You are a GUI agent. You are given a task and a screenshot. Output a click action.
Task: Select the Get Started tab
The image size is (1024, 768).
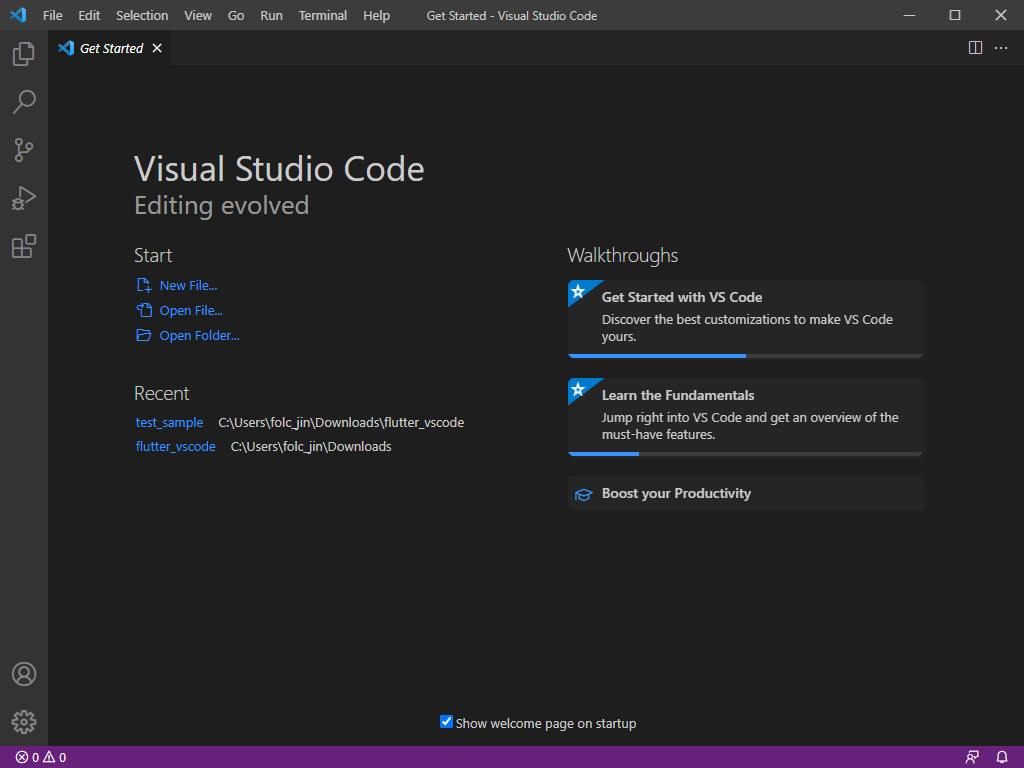click(x=110, y=48)
